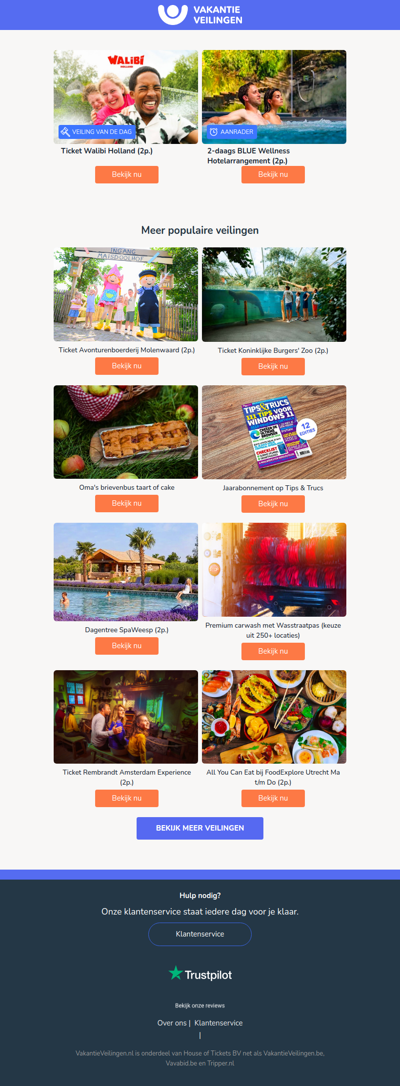Viewport: 400px width, 1086px height.
Task: Click the Bekijk meer veilingen button
Action: tap(200, 828)
